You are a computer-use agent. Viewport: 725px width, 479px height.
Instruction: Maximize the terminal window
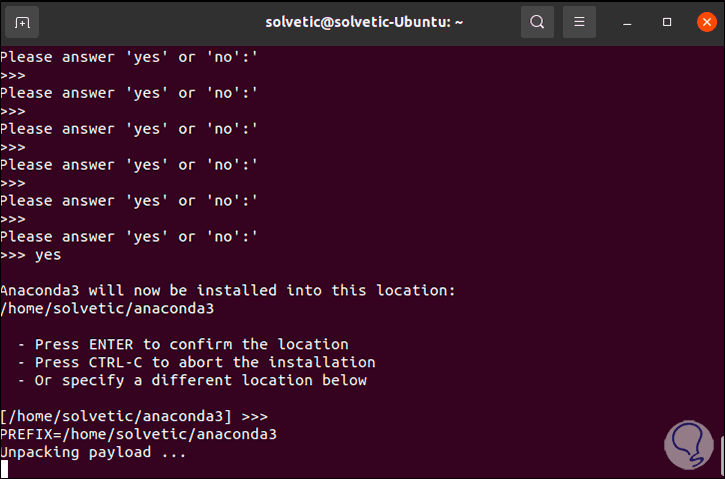point(667,21)
